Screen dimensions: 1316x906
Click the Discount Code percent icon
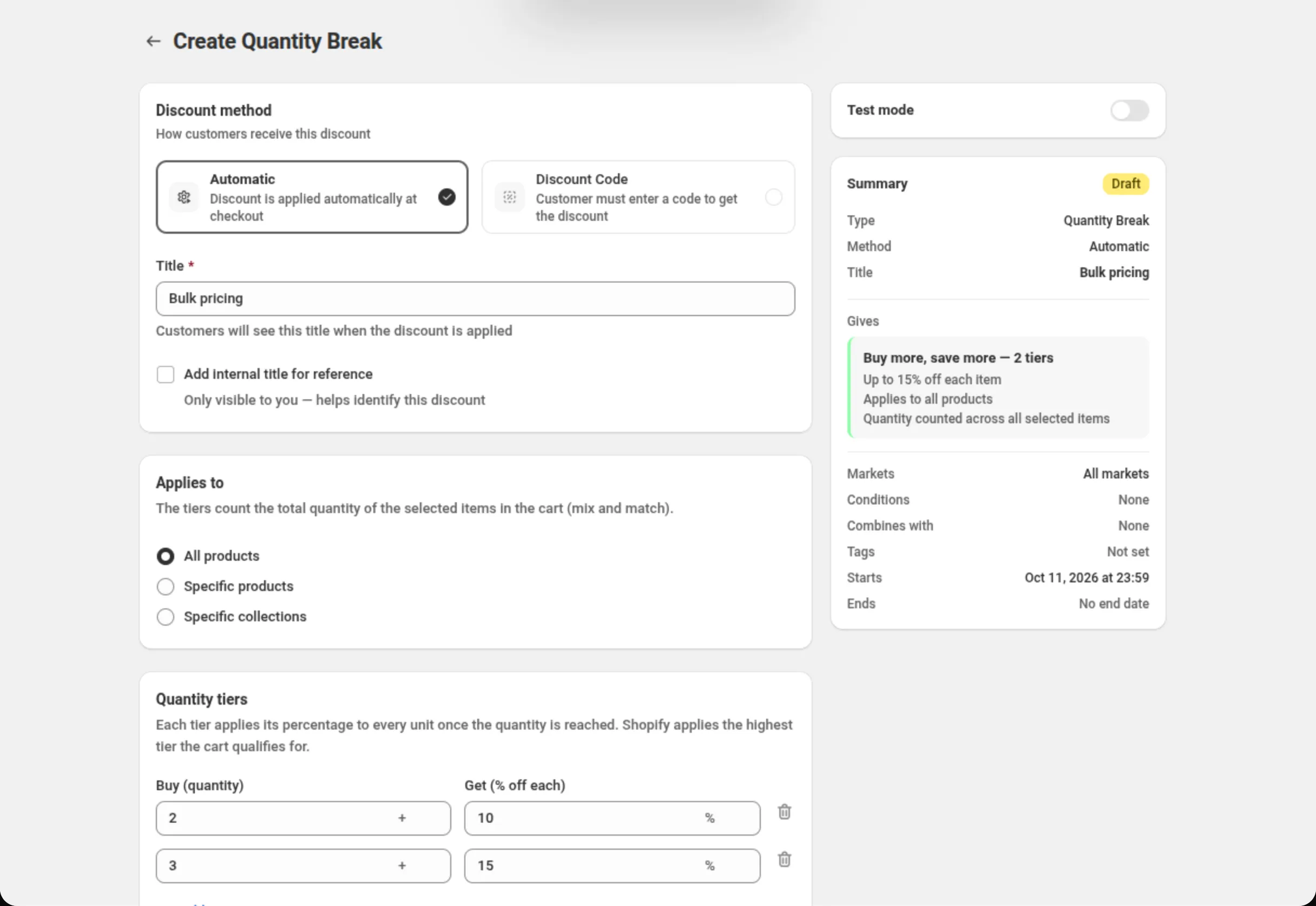tap(510, 197)
